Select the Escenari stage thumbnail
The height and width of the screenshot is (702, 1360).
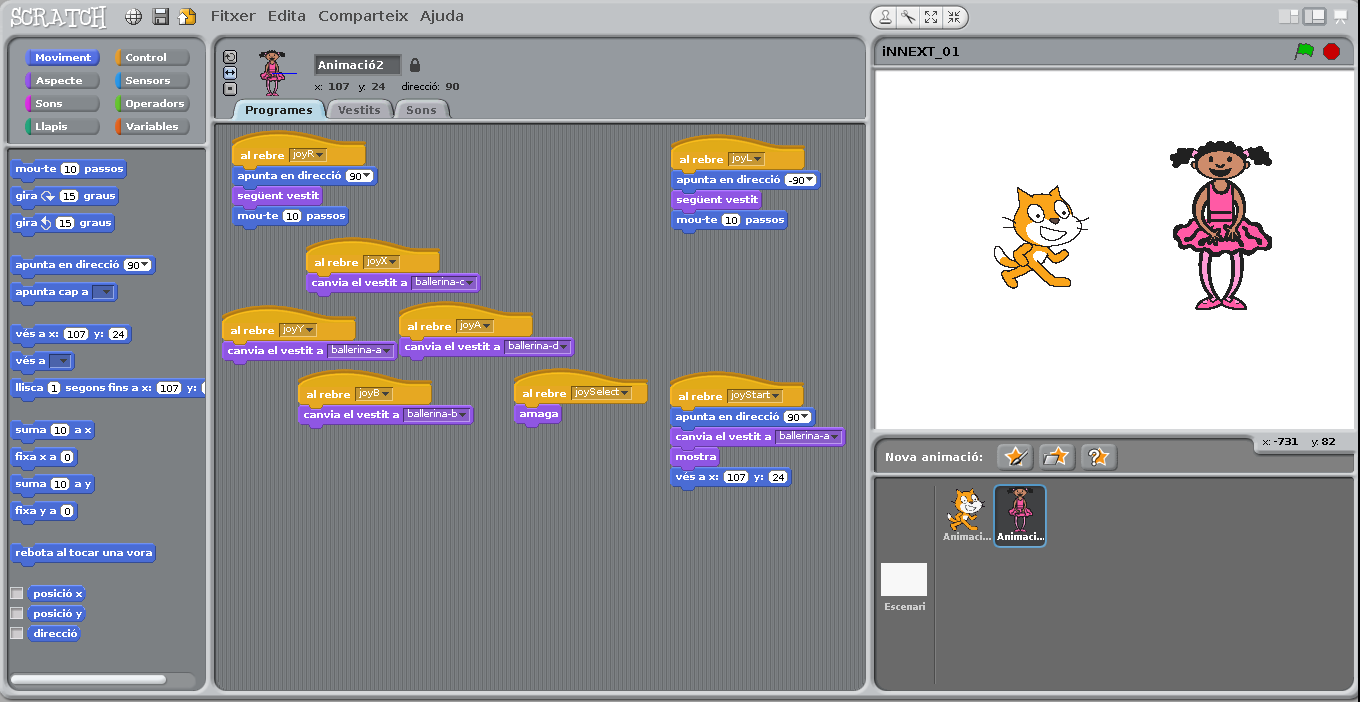coord(904,587)
